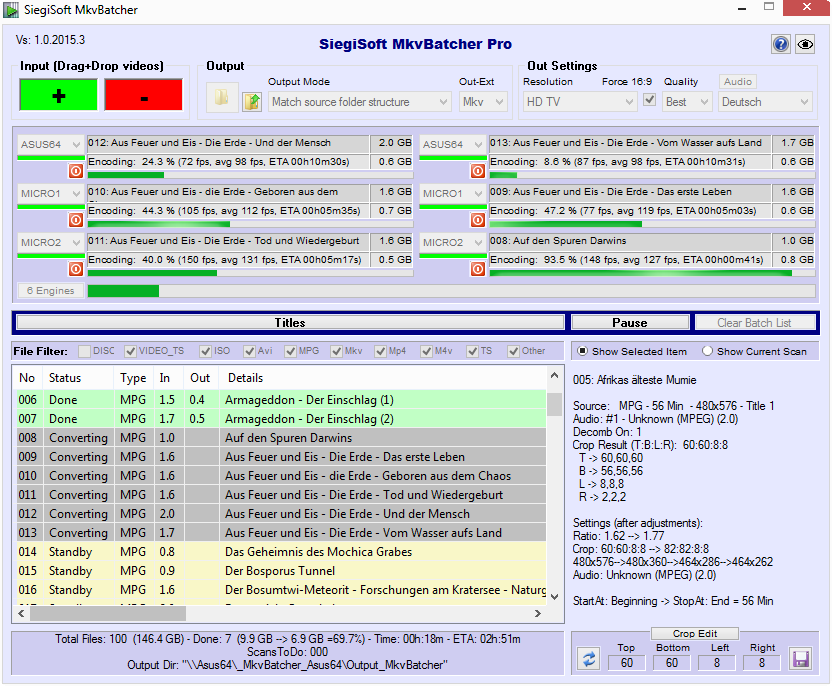
Task: Click the Crop Edit button
Action: (x=695, y=633)
